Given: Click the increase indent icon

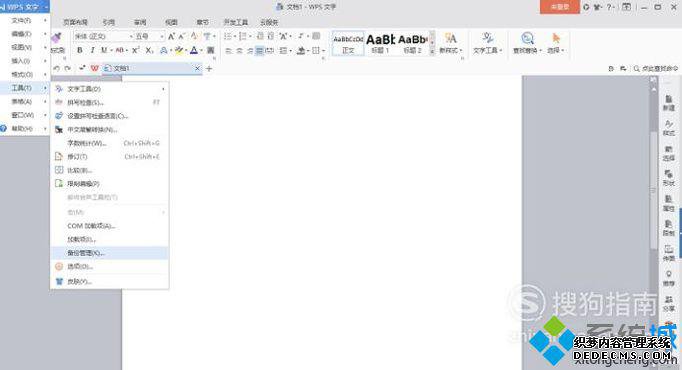Looking at the screenshot, I should click(x=270, y=37).
